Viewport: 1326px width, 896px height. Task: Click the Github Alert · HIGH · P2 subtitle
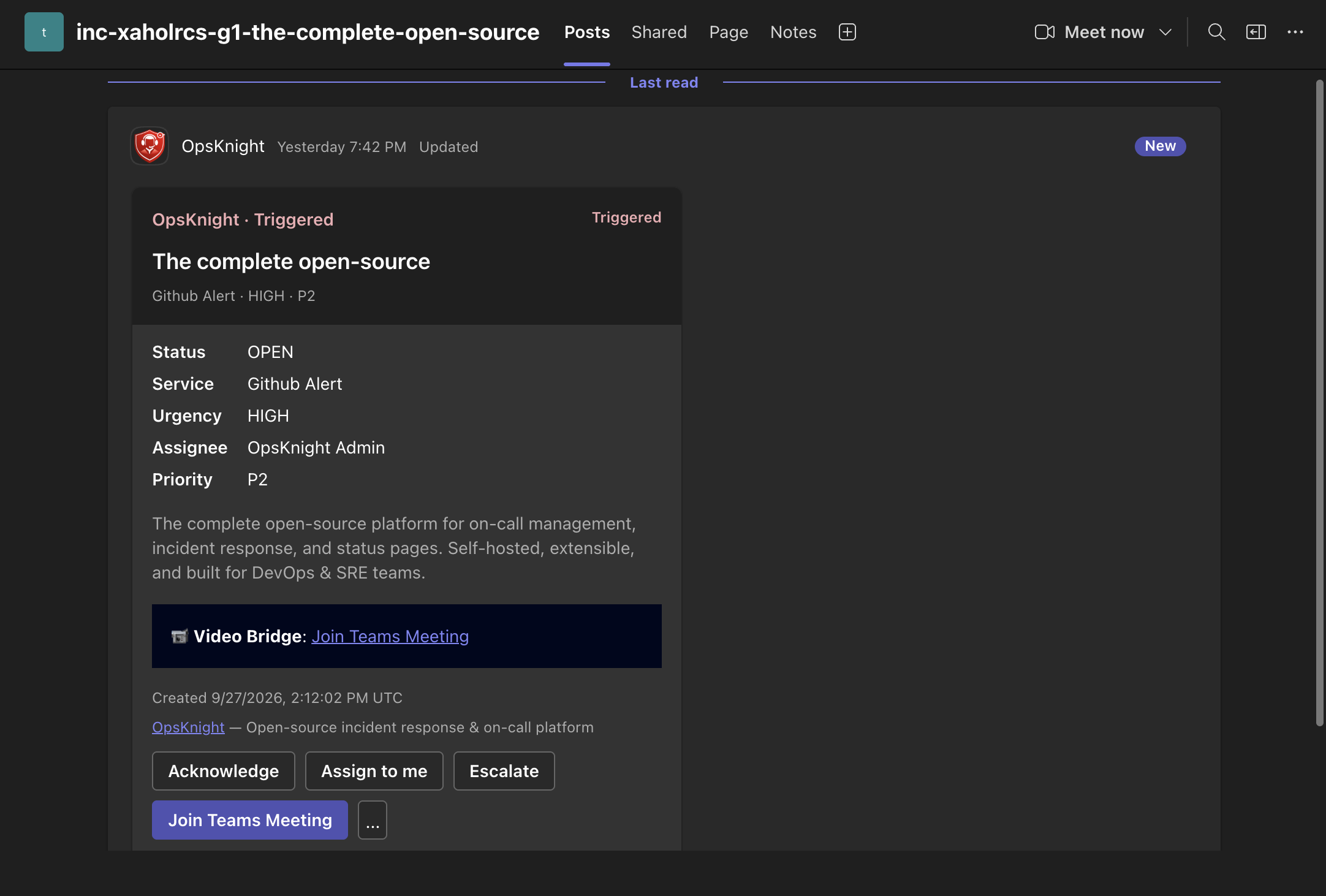click(233, 296)
